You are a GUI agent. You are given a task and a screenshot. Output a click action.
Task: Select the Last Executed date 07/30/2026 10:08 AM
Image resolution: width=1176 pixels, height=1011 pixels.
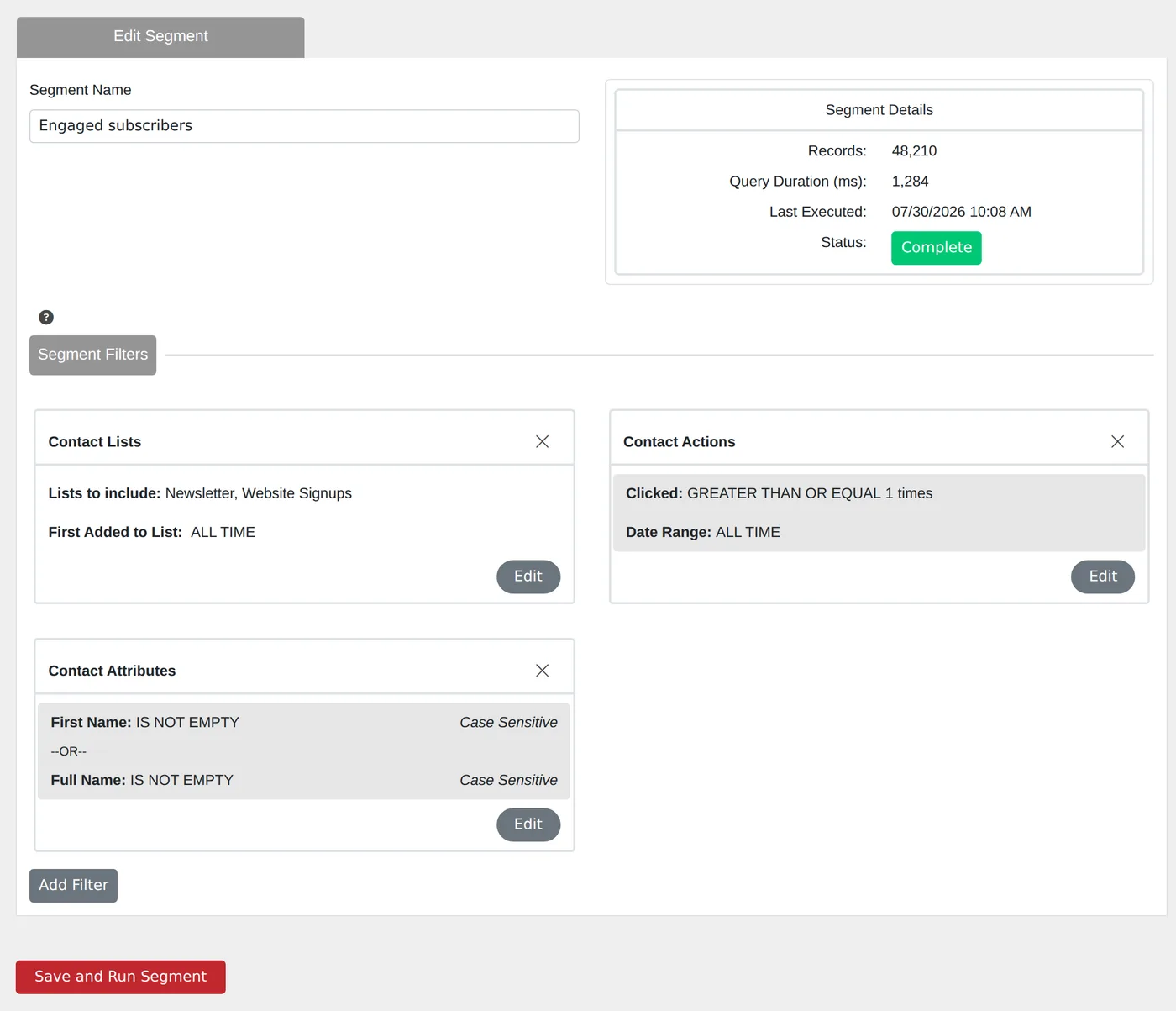961,212
